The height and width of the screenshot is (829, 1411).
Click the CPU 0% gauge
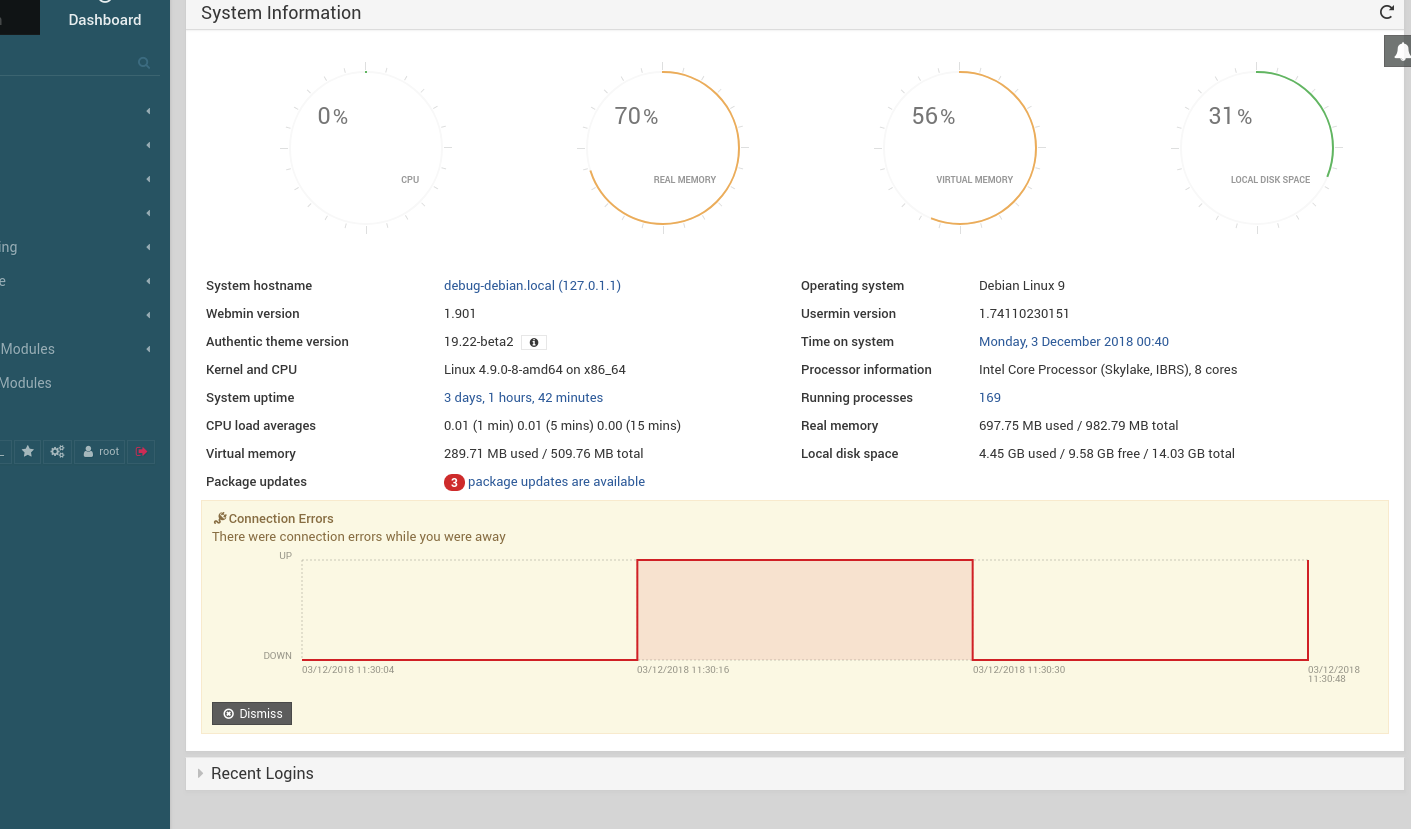click(366, 148)
